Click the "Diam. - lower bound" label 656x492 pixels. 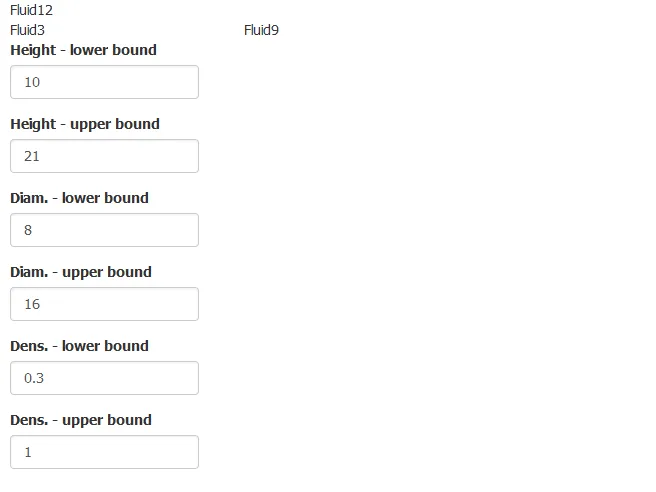(79, 198)
